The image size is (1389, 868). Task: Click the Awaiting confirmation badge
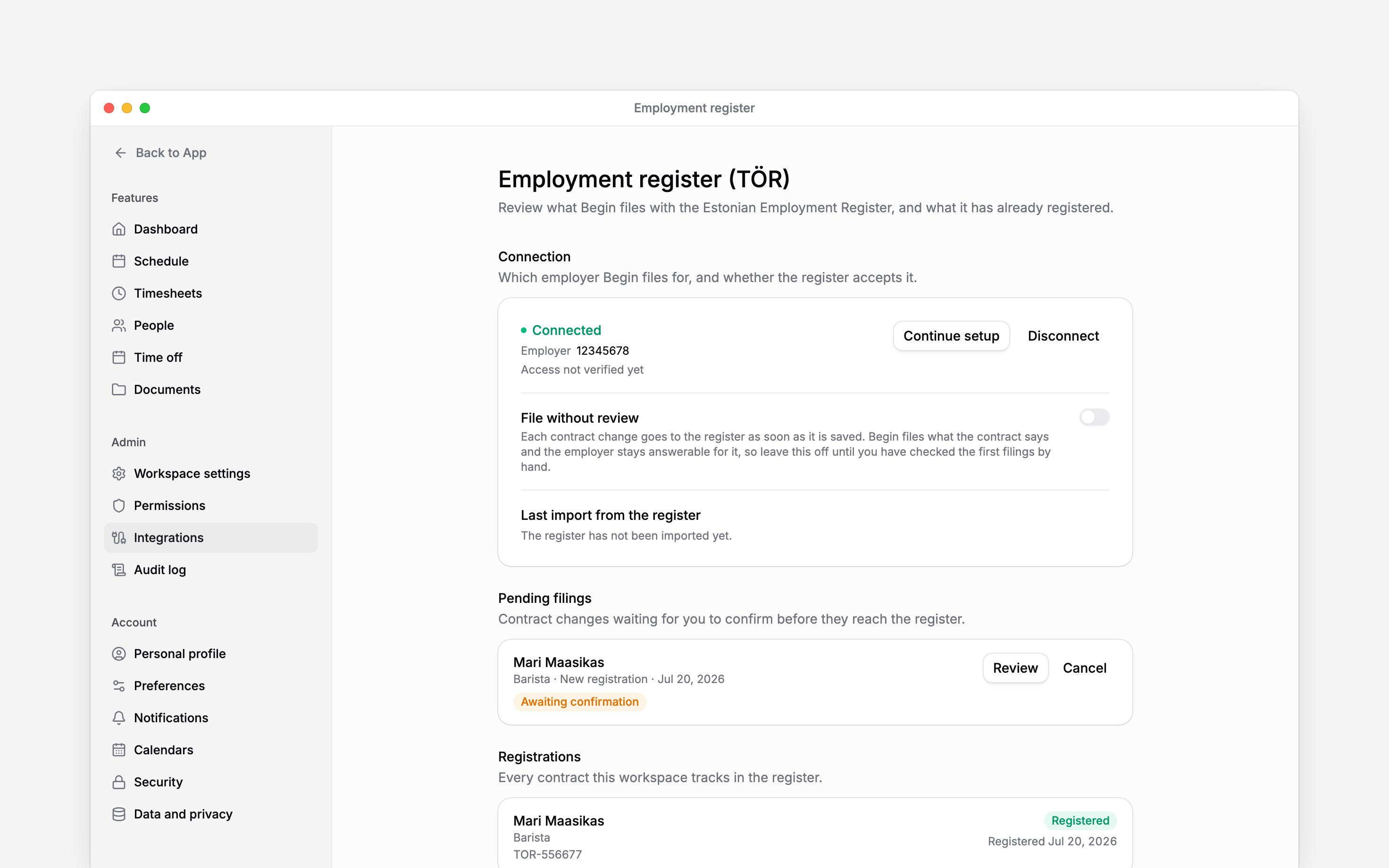pos(580,701)
